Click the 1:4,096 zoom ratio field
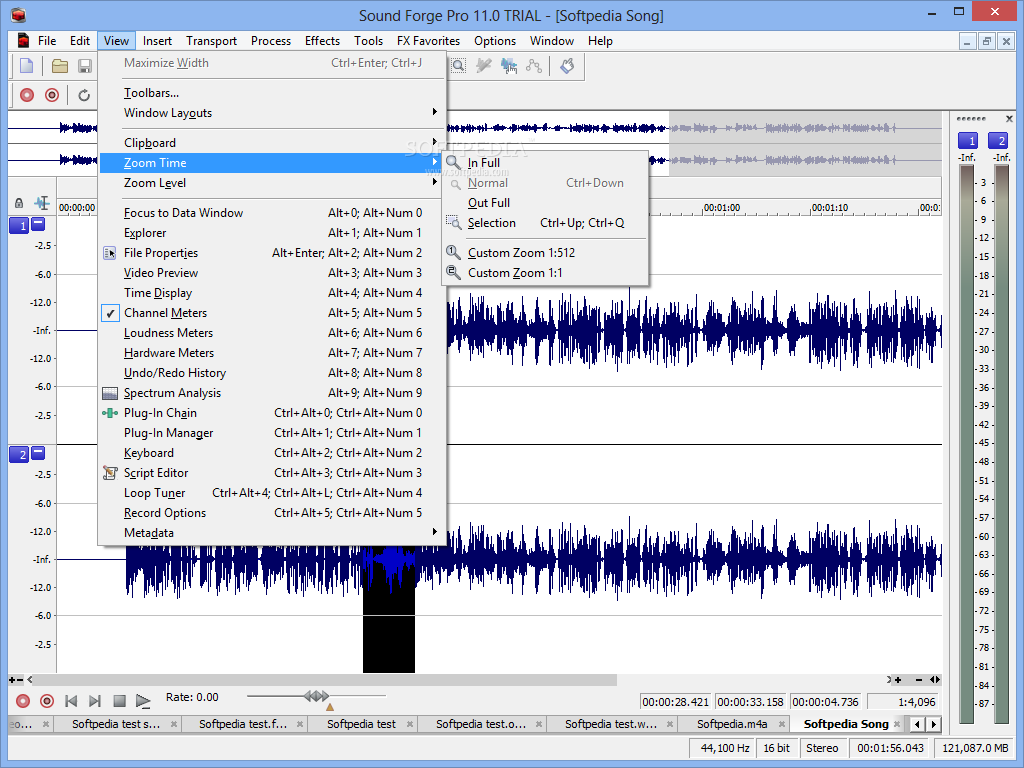Screen dimensions: 1024x768 tap(904, 702)
